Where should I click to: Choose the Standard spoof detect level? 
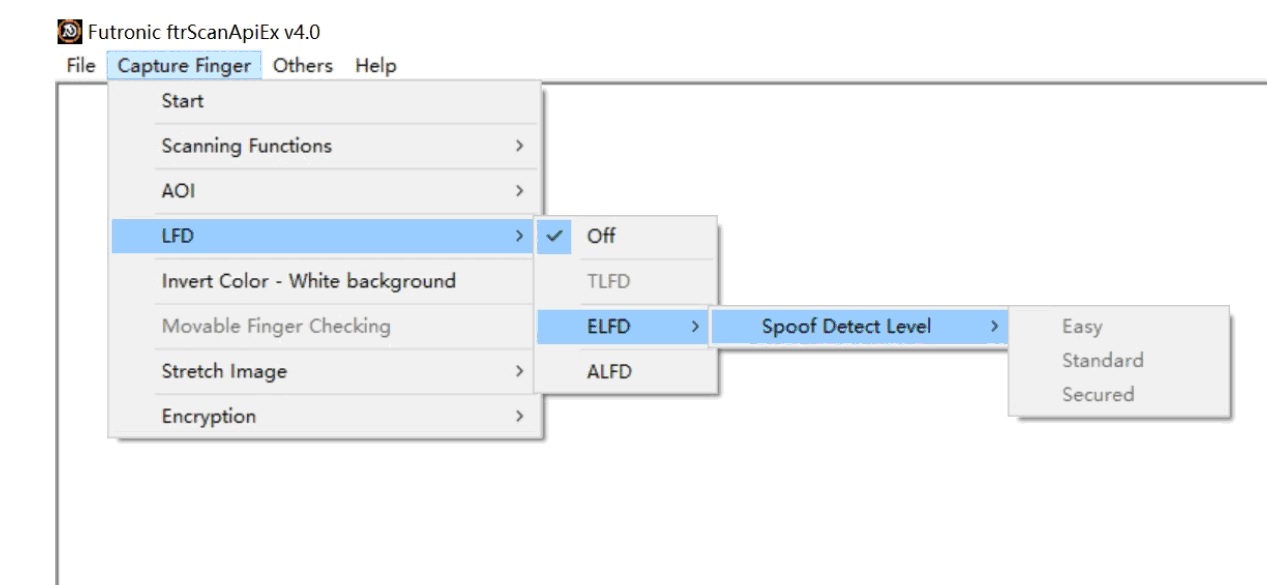[1118, 360]
